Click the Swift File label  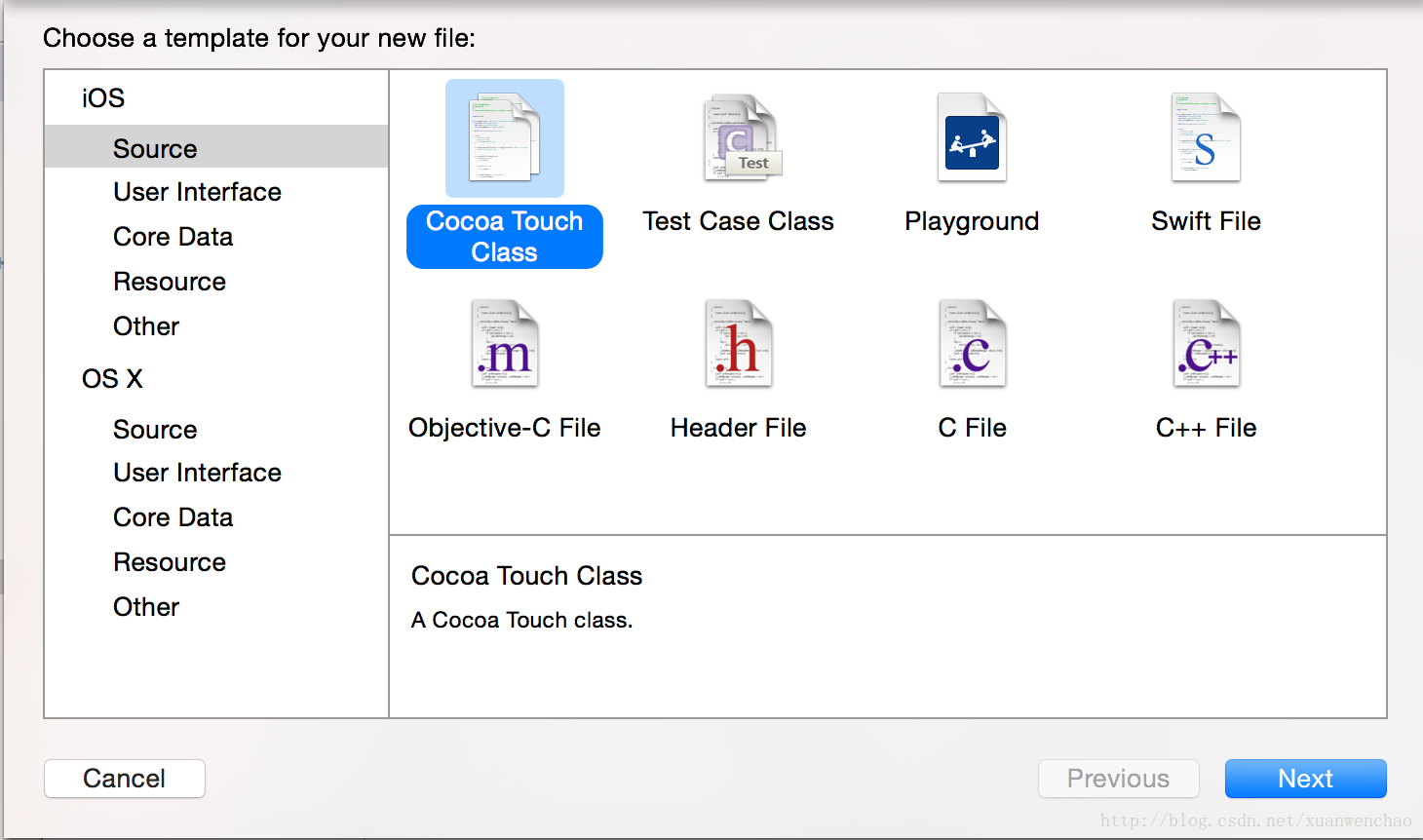click(1206, 221)
